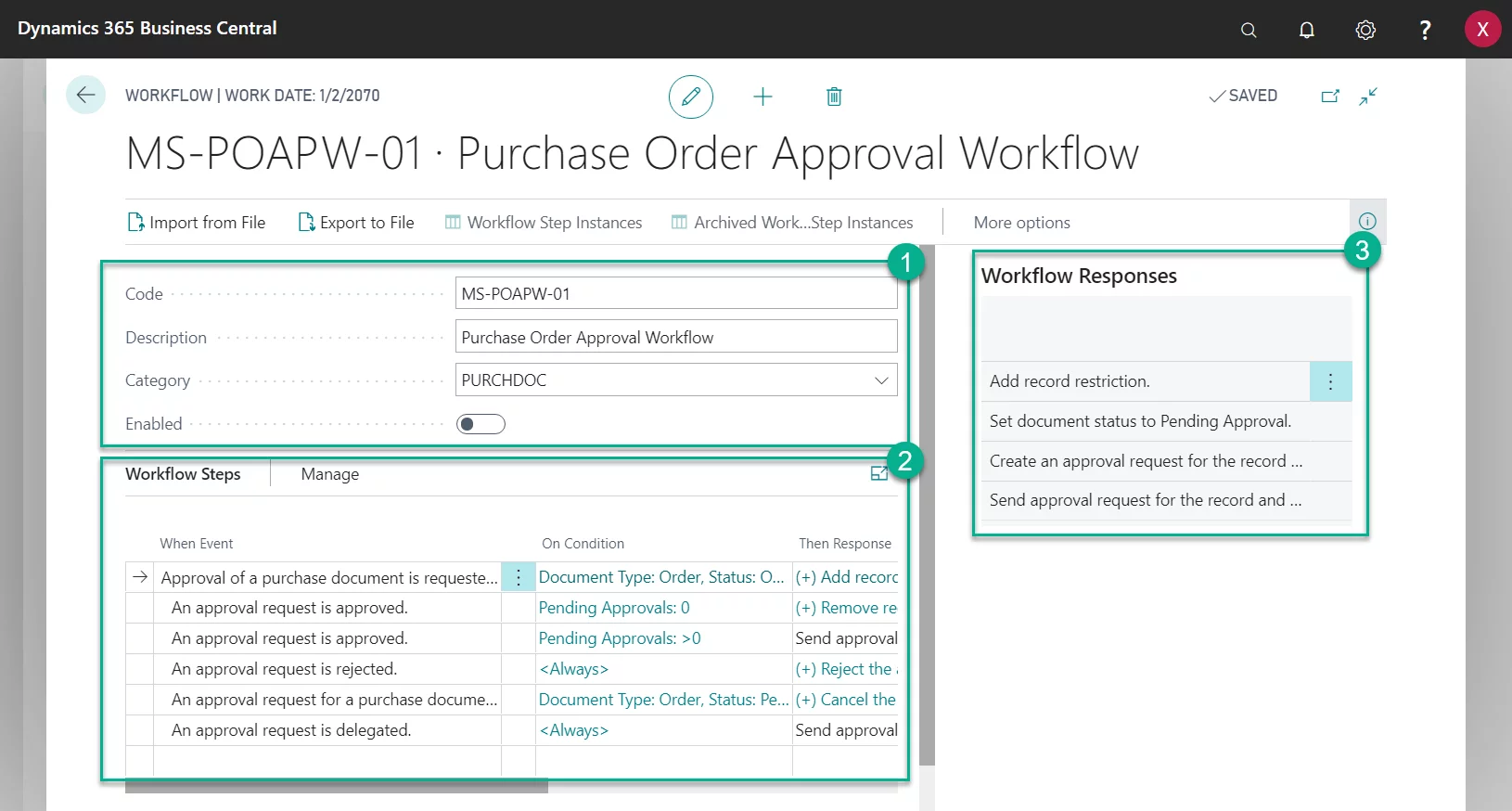Open row menu for Add record restriction

[x=1330, y=381]
